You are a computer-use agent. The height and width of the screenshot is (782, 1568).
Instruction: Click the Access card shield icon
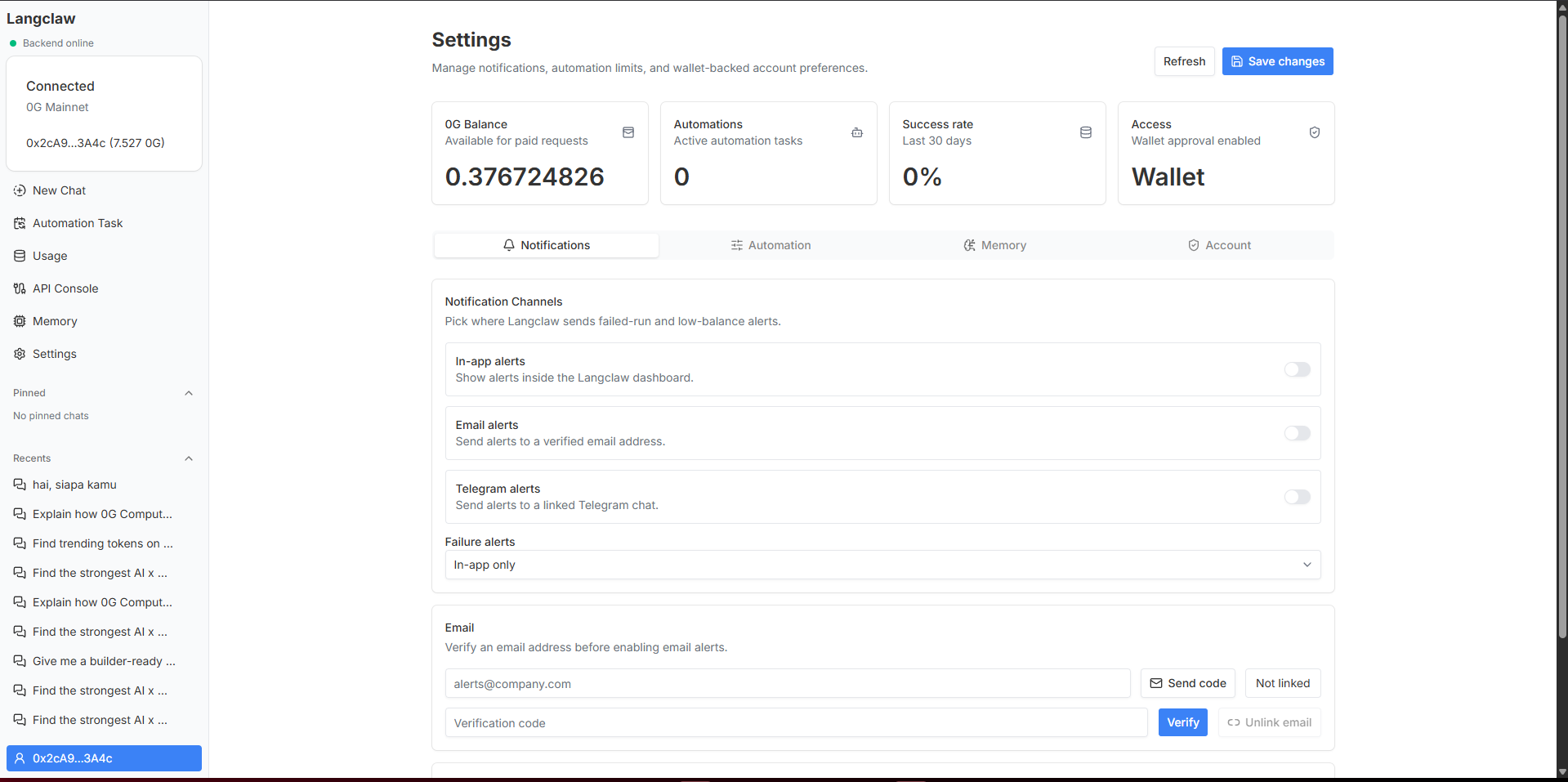coord(1315,132)
